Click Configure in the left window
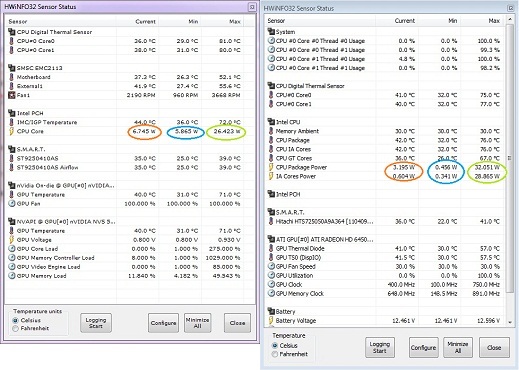 coord(163,323)
